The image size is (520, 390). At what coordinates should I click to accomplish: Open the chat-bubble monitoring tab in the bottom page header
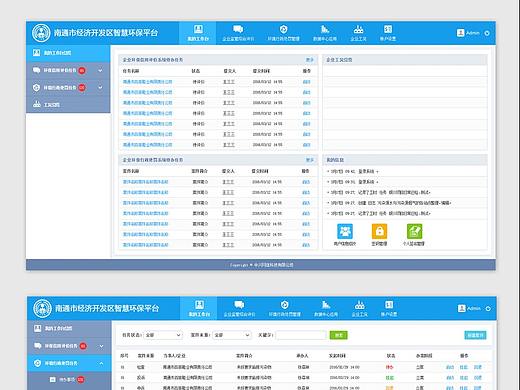[x=239, y=308]
